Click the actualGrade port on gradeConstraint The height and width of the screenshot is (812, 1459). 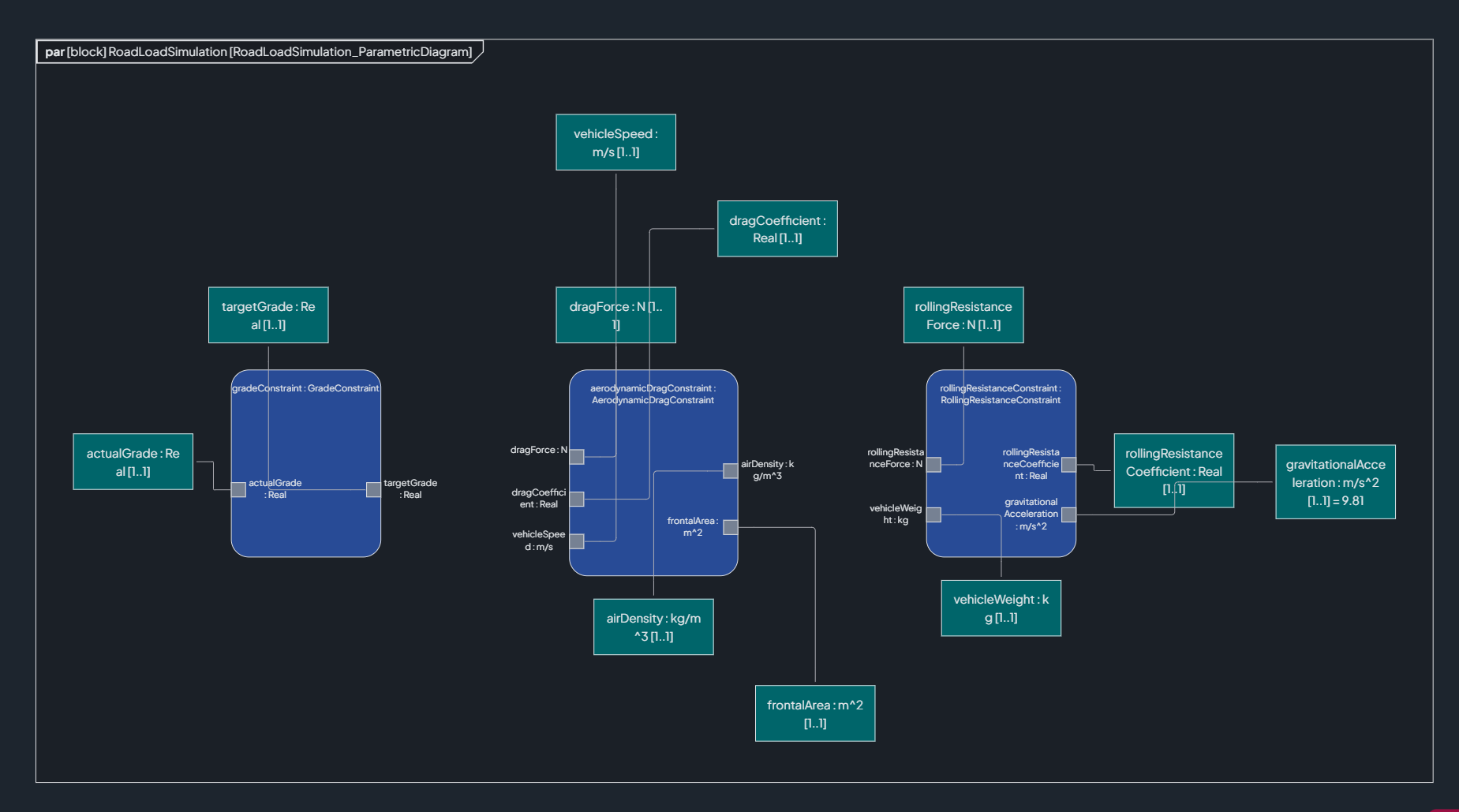pyautogui.click(x=238, y=489)
